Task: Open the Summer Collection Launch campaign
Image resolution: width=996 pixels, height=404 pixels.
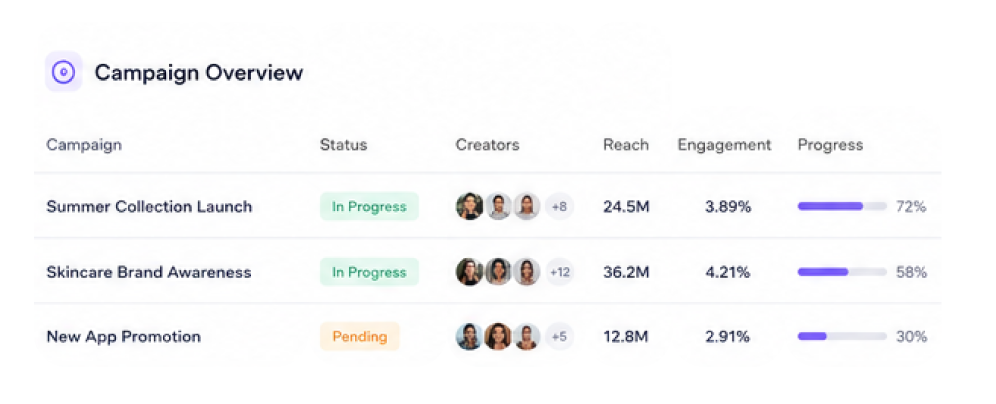Action: pyautogui.click(x=149, y=206)
